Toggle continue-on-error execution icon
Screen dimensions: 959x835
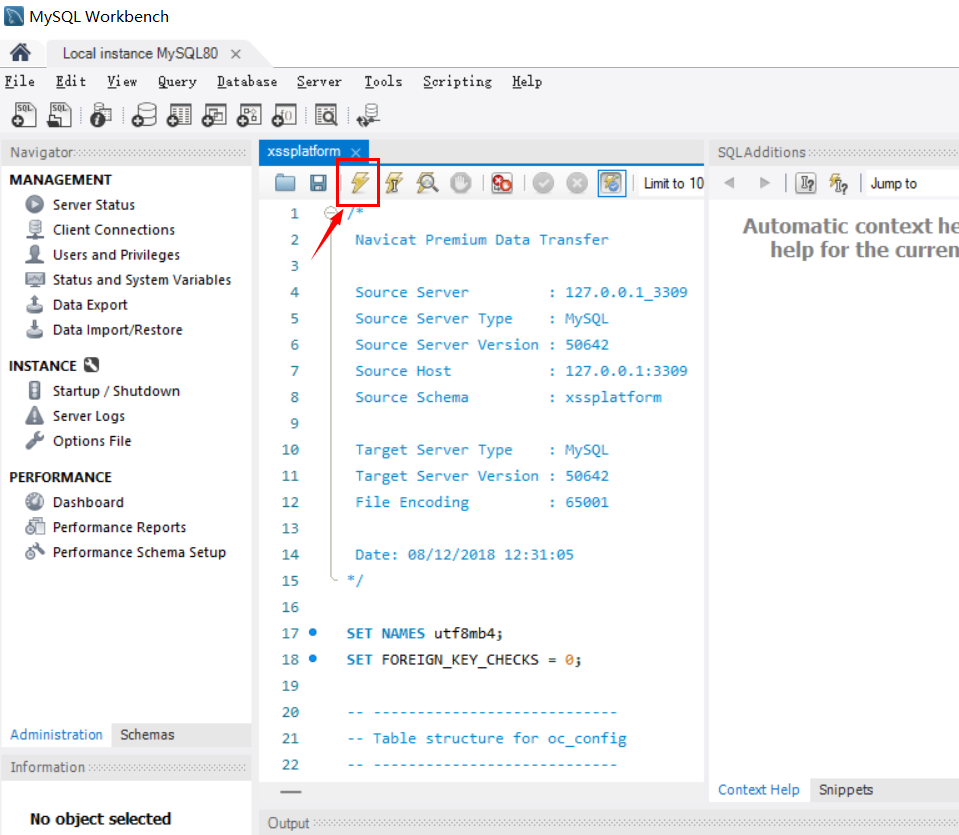[502, 183]
